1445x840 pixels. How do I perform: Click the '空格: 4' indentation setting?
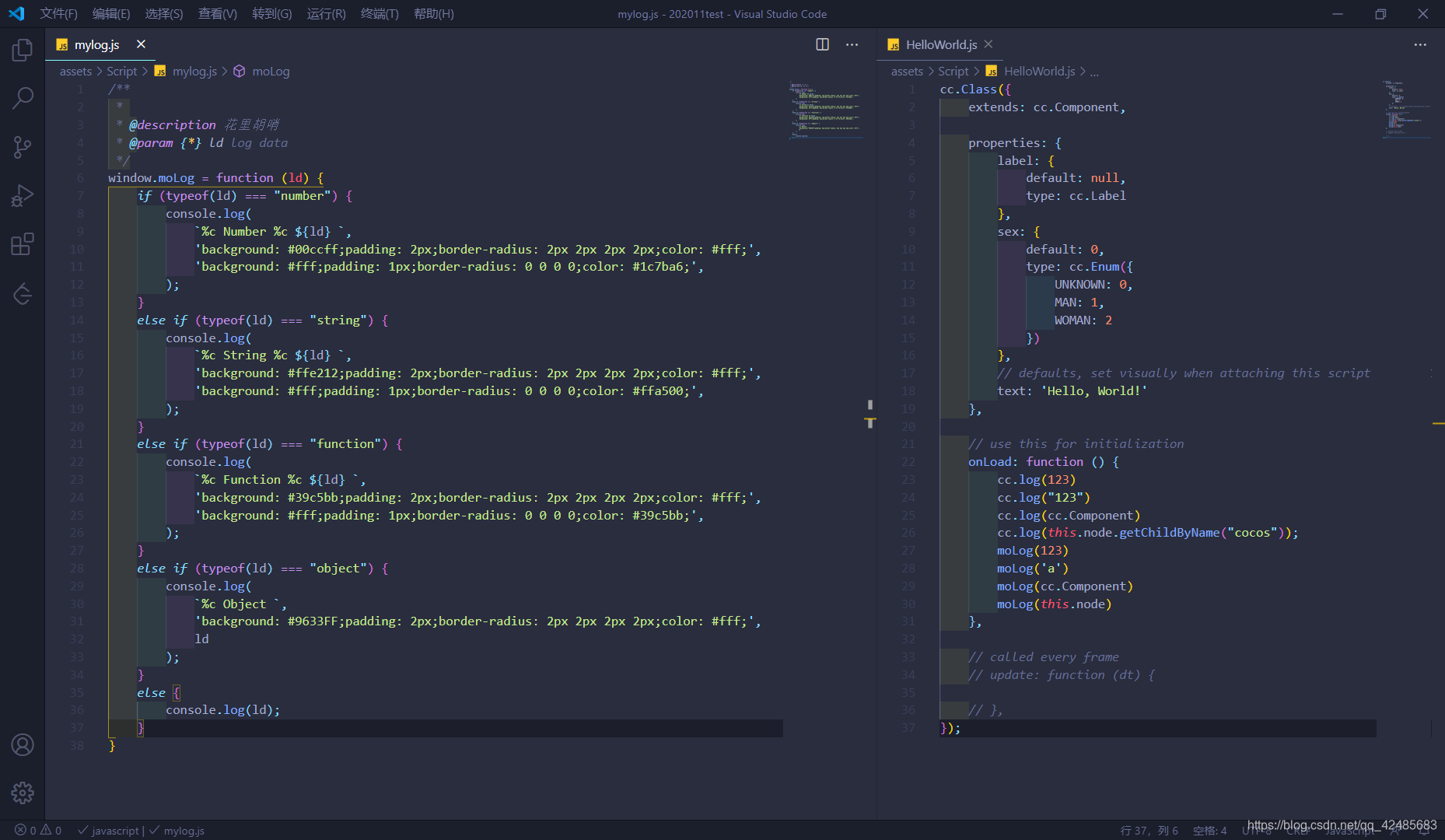tap(1209, 830)
